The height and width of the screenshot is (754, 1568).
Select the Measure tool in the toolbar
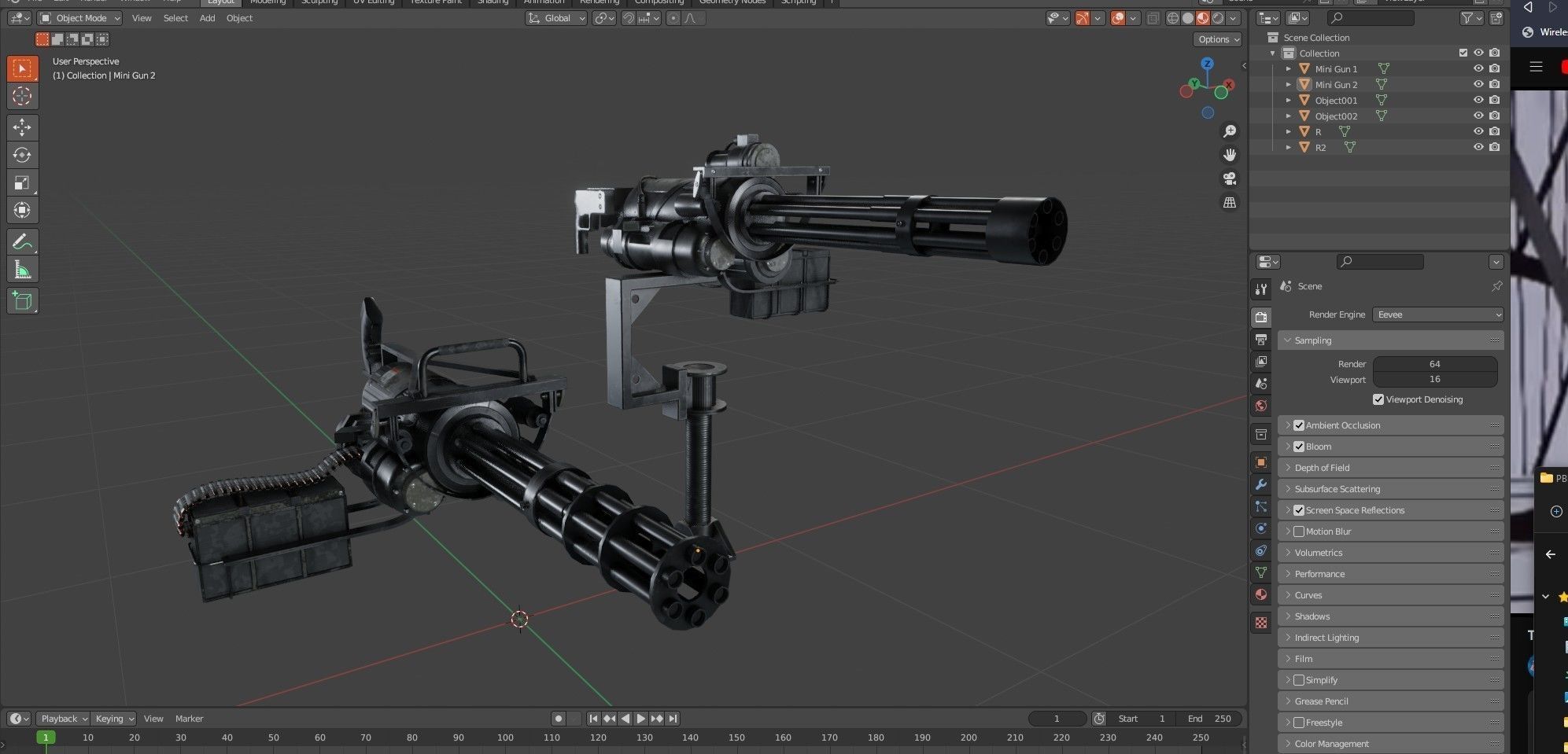pyautogui.click(x=23, y=268)
